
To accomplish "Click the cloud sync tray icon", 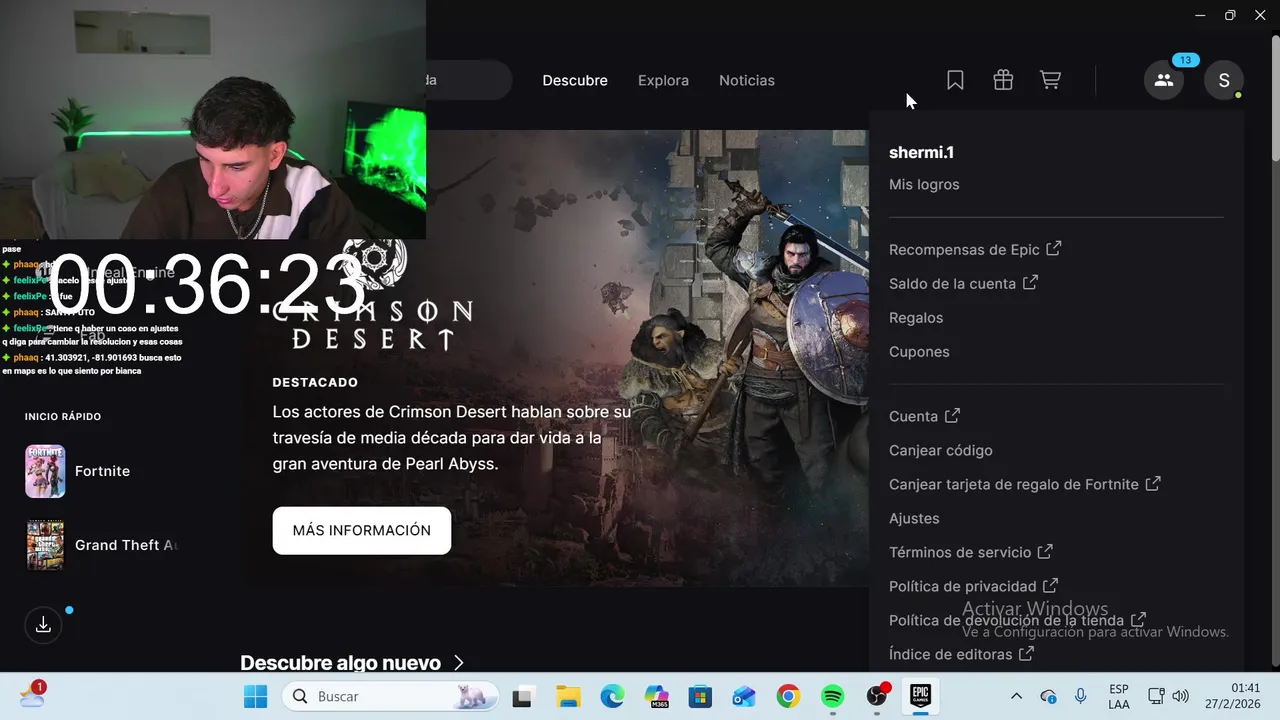I will pyautogui.click(x=1048, y=696).
